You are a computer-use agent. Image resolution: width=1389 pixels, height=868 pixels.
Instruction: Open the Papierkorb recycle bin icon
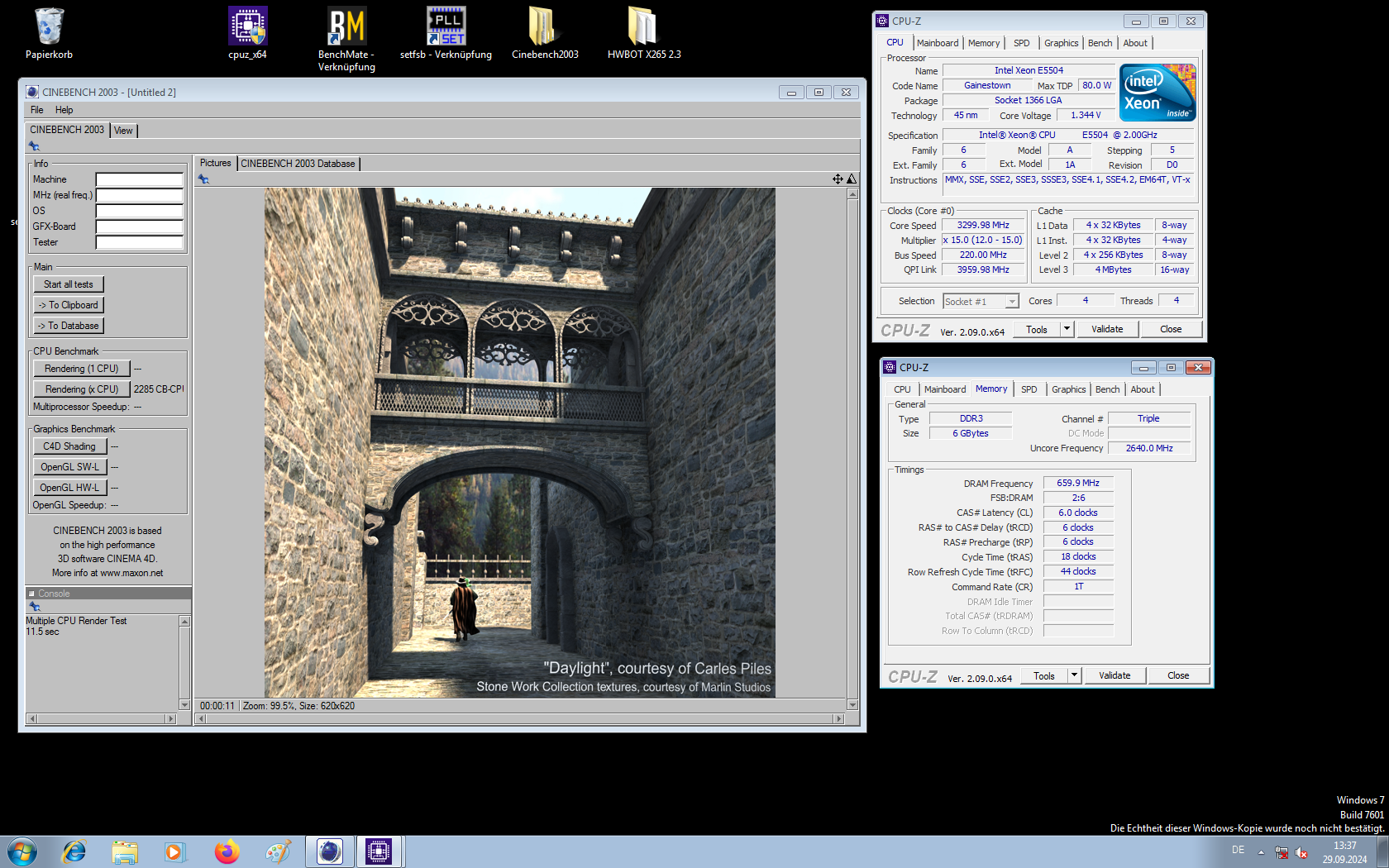click(49, 33)
